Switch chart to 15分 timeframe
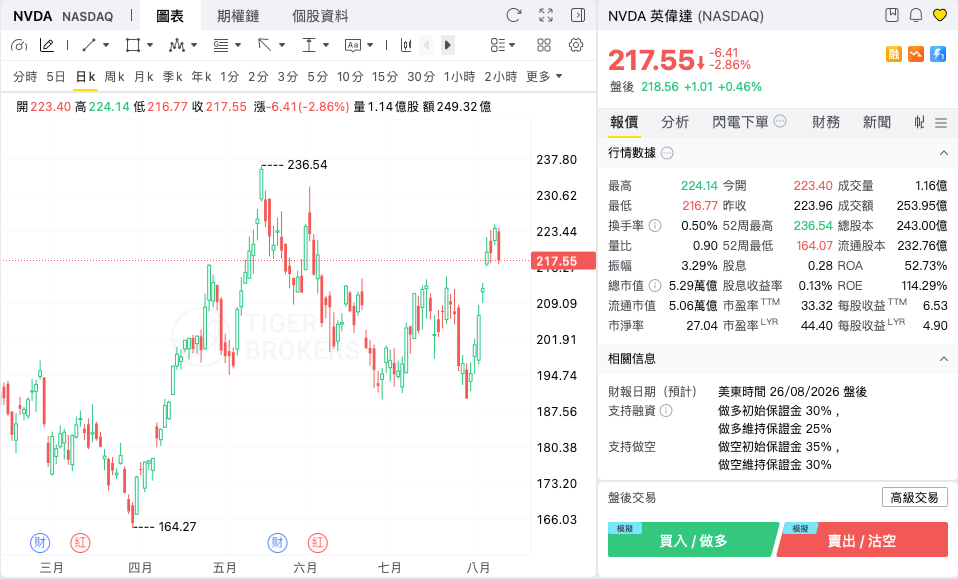Viewport: 958px width, 579px height. 385,76
